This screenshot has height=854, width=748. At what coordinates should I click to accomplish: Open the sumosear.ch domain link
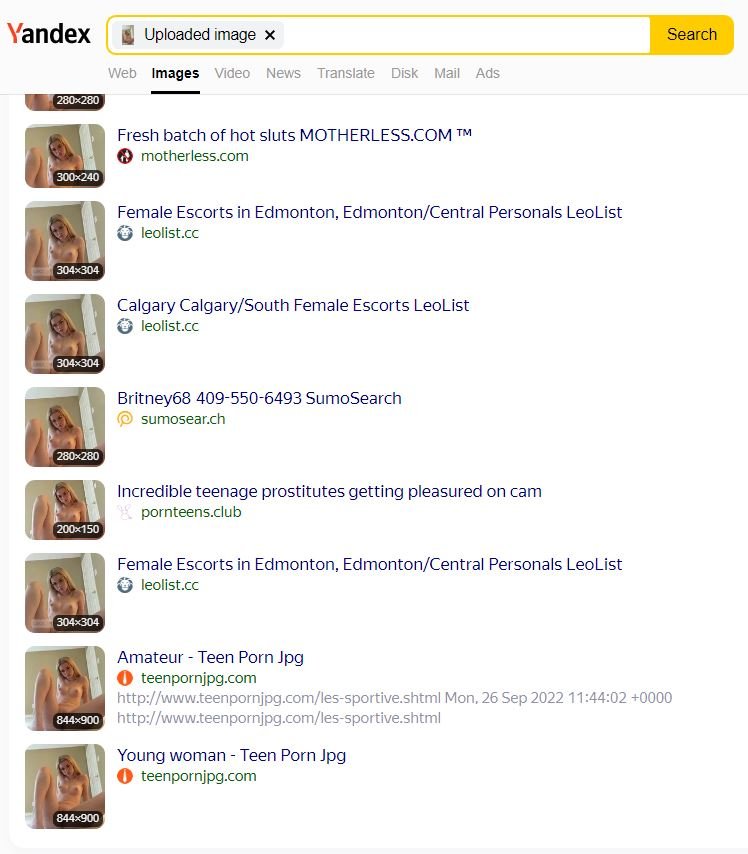tap(183, 419)
